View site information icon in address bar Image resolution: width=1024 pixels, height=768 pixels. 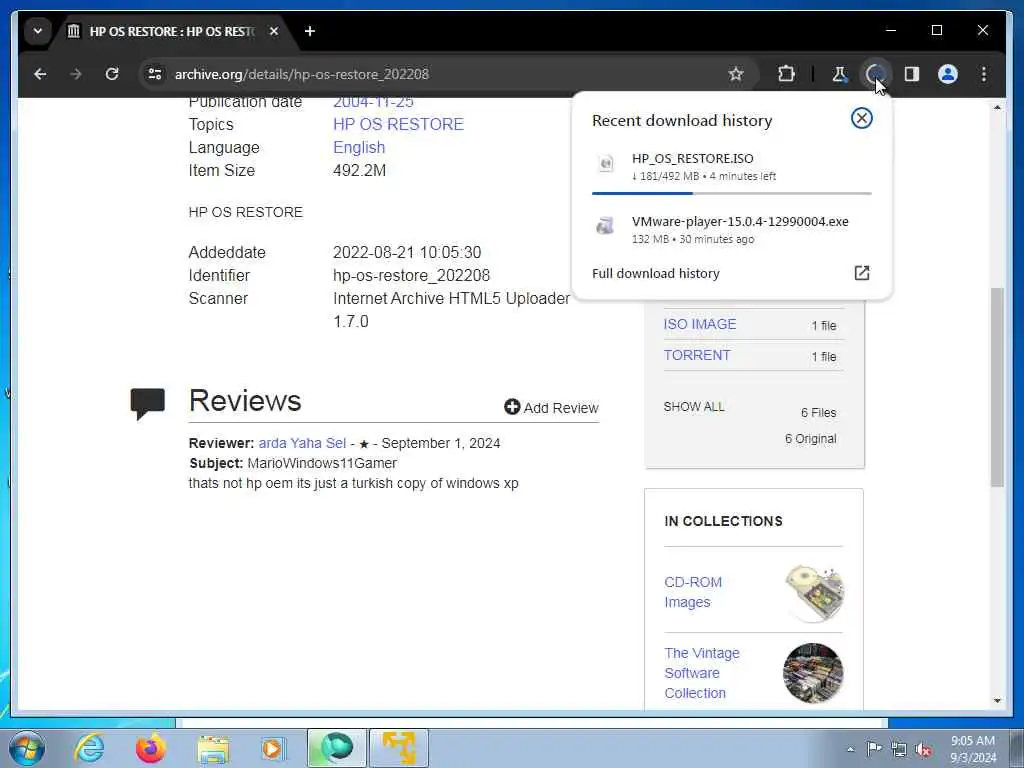point(155,74)
